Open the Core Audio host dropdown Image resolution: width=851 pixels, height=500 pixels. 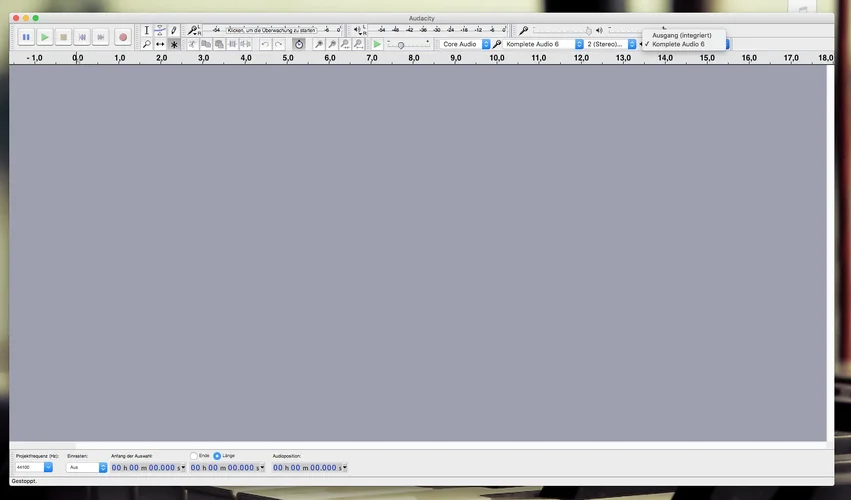(x=465, y=44)
